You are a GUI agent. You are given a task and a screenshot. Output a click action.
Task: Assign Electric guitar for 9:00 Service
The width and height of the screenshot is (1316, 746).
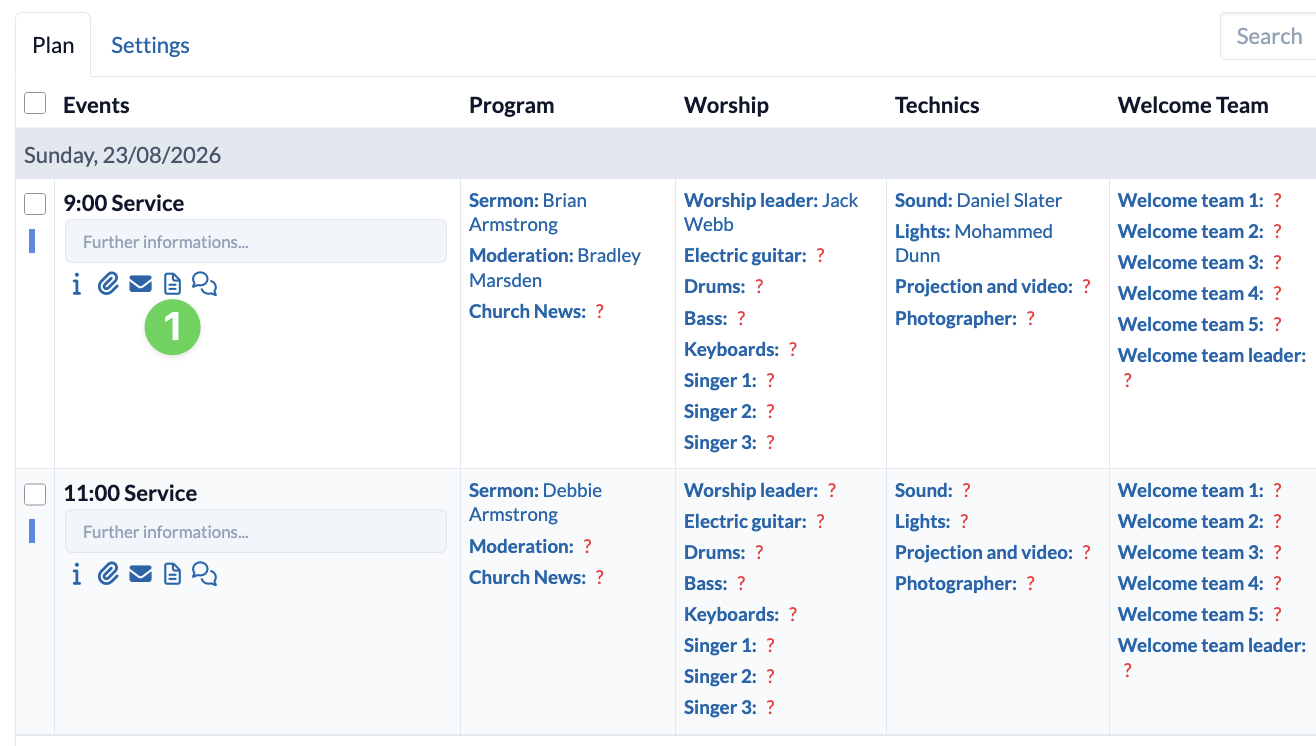(x=755, y=255)
